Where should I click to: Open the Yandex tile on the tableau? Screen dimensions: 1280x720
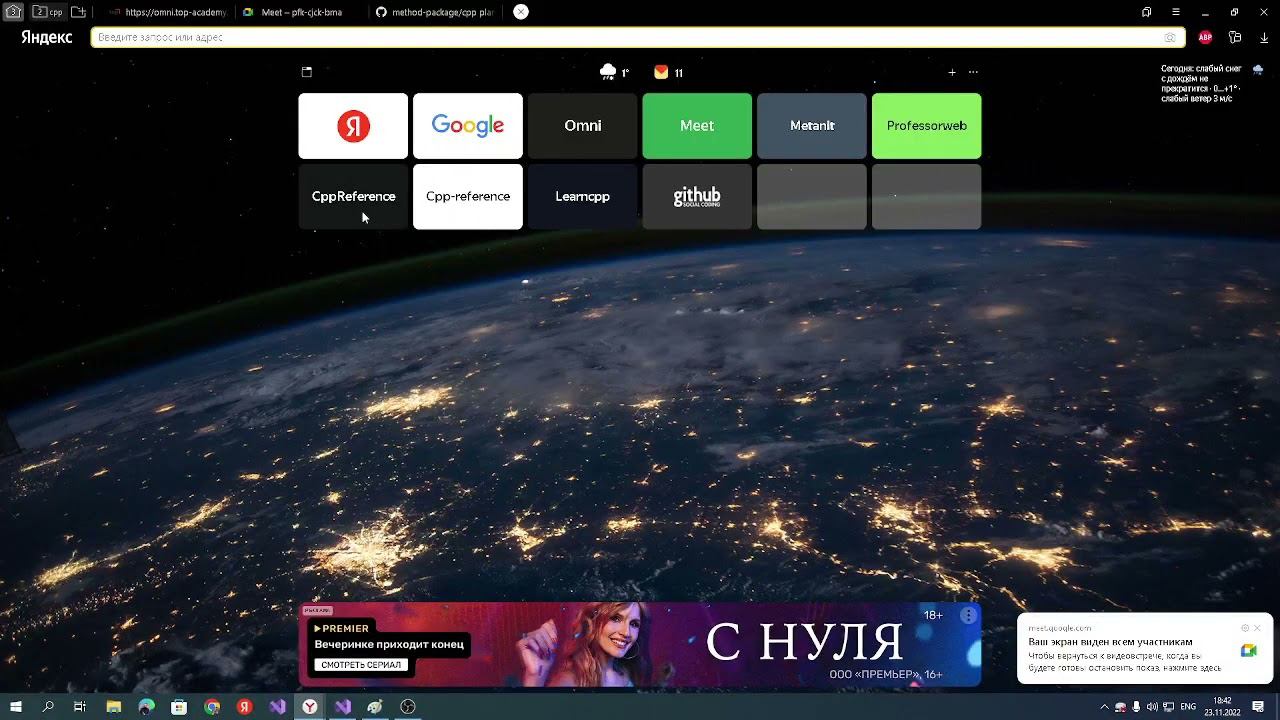click(x=353, y=126)
